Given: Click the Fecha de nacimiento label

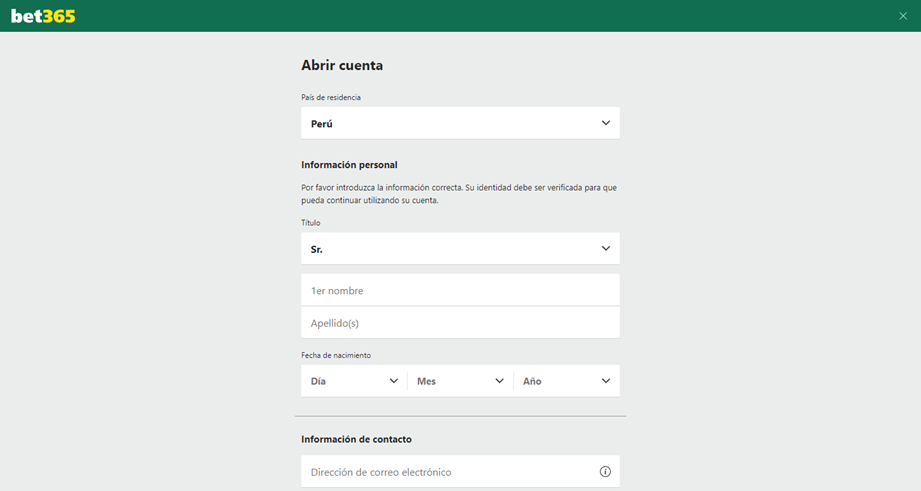Looking at the screenshot, I should coord(335,355).
